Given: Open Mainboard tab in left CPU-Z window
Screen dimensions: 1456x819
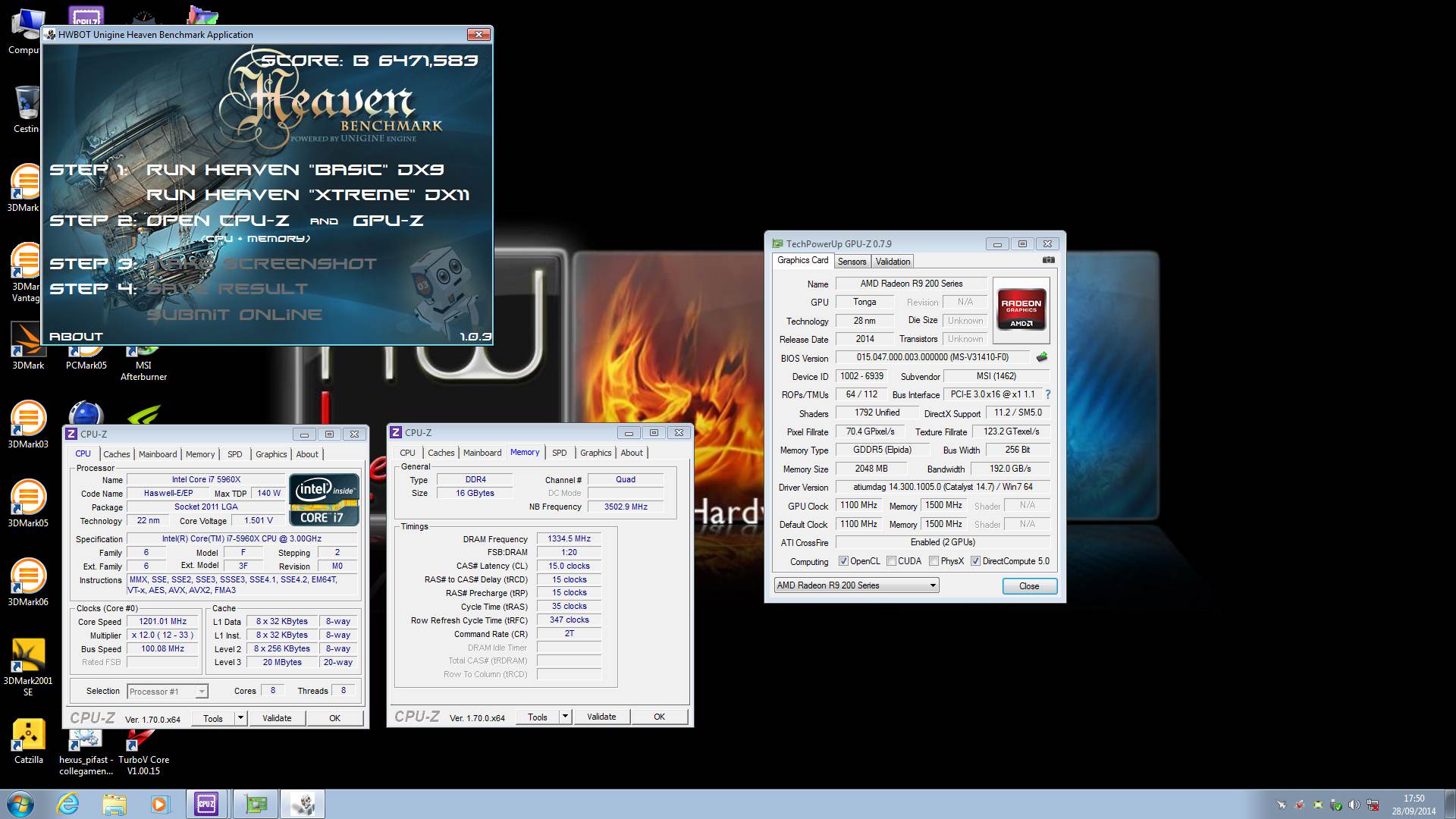Looking at the screenshot, I should tap(158, 454).
